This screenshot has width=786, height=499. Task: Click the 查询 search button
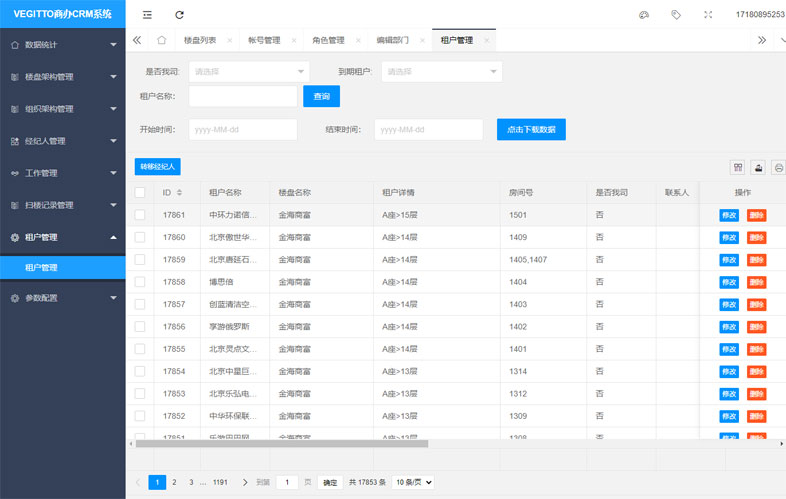point(321,96)
